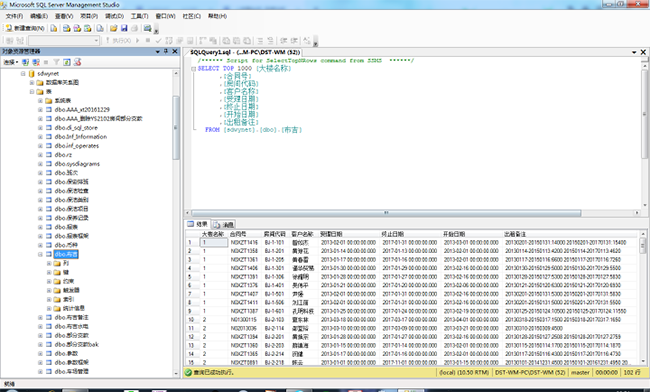Close the SQLQuery1.sql document with the X

[x=643, y=52]
